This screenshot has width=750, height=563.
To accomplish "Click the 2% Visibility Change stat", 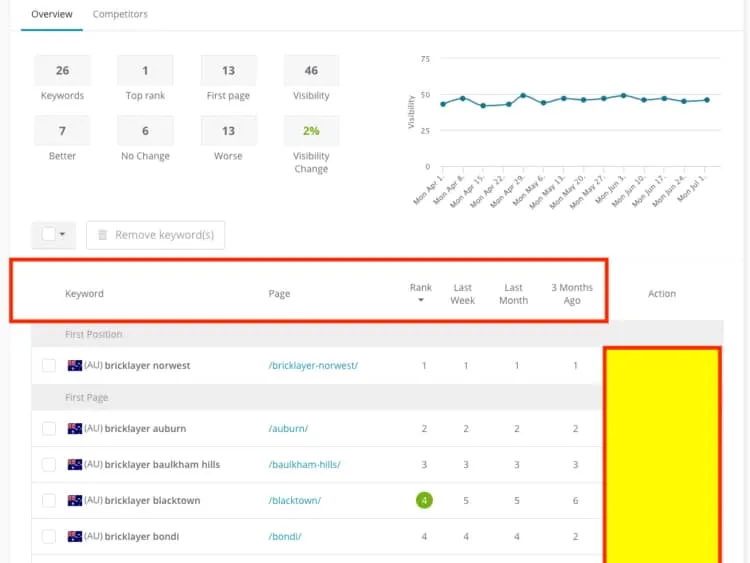I will tap(311, 131).
